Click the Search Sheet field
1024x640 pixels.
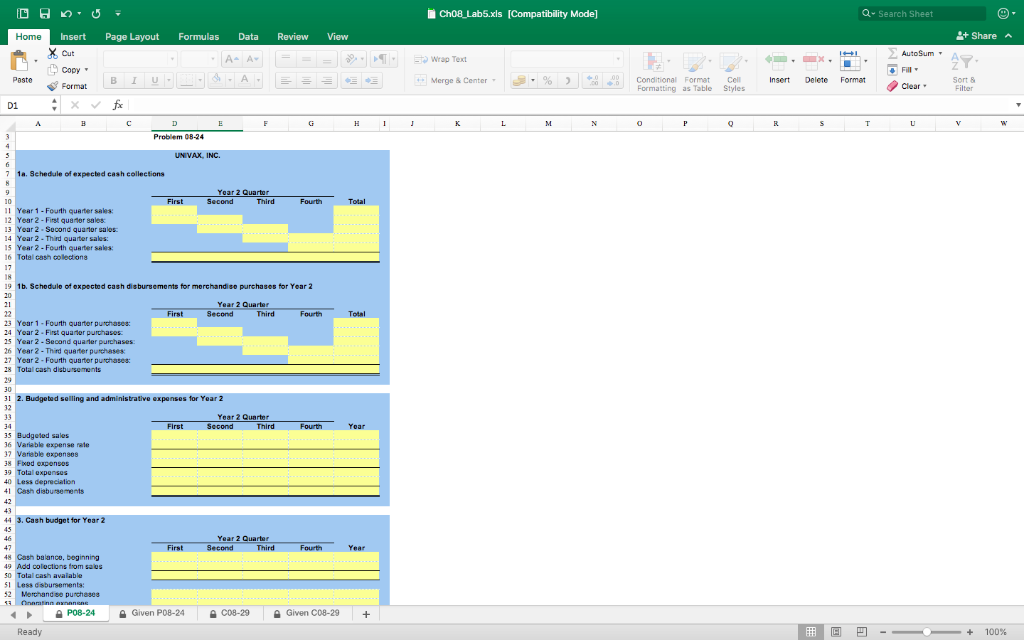tap(922, 14)
